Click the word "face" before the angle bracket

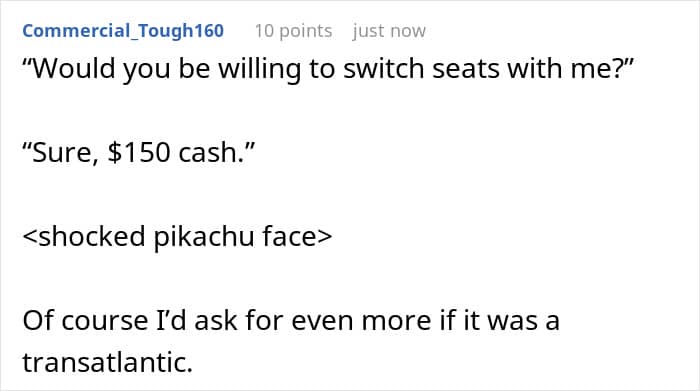pyautogui.click(x=290, y=236)
